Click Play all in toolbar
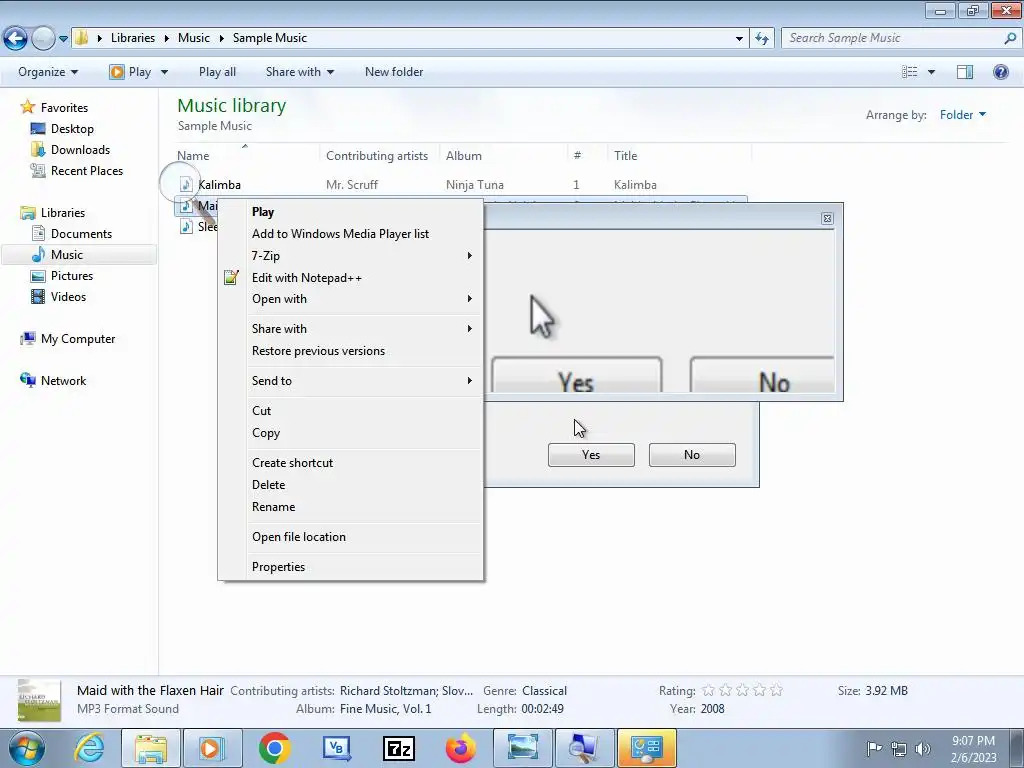1024x768 pixels. click(x=217, y=72)
